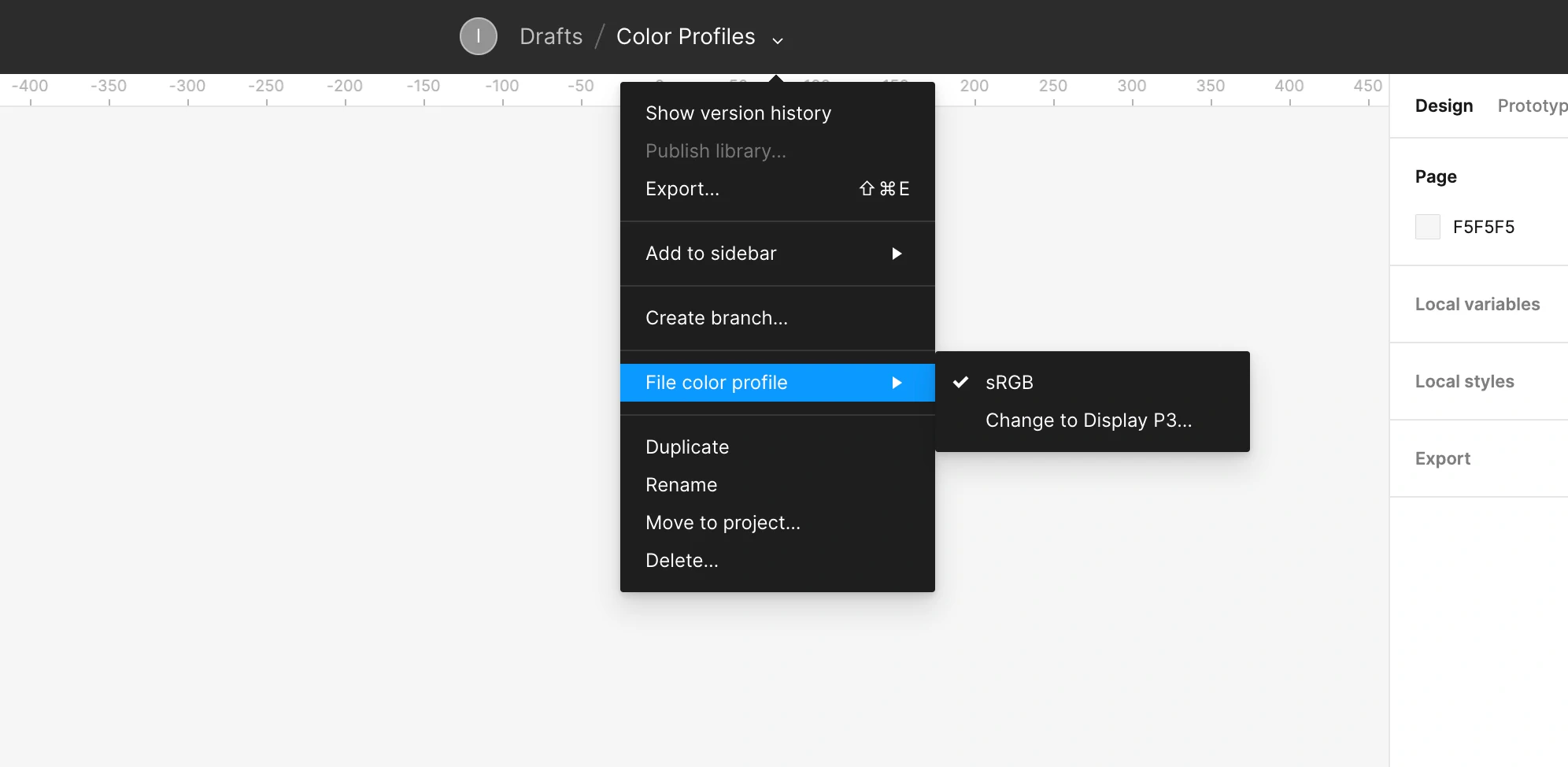Click Create branch menu entry
1568x767 pixels.
716,318
